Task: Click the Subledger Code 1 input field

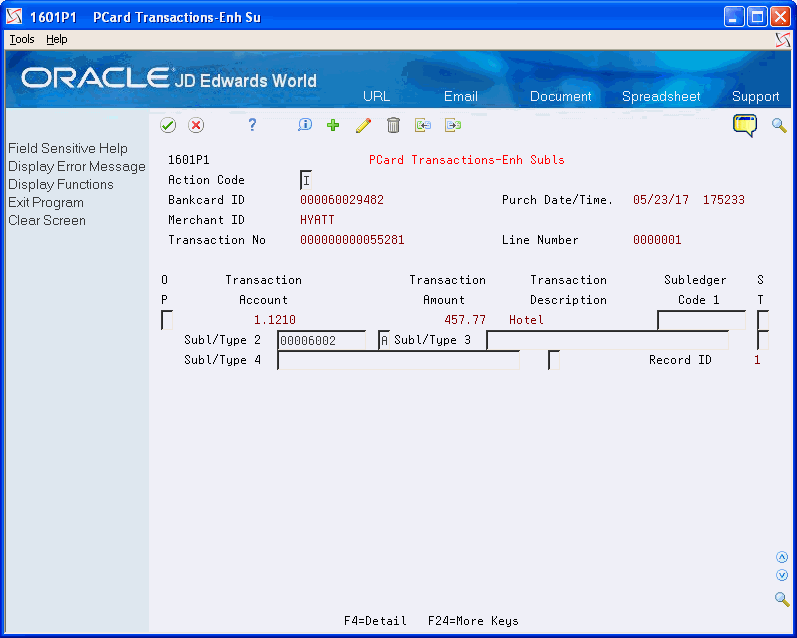Action: click(x=701, y=320)
